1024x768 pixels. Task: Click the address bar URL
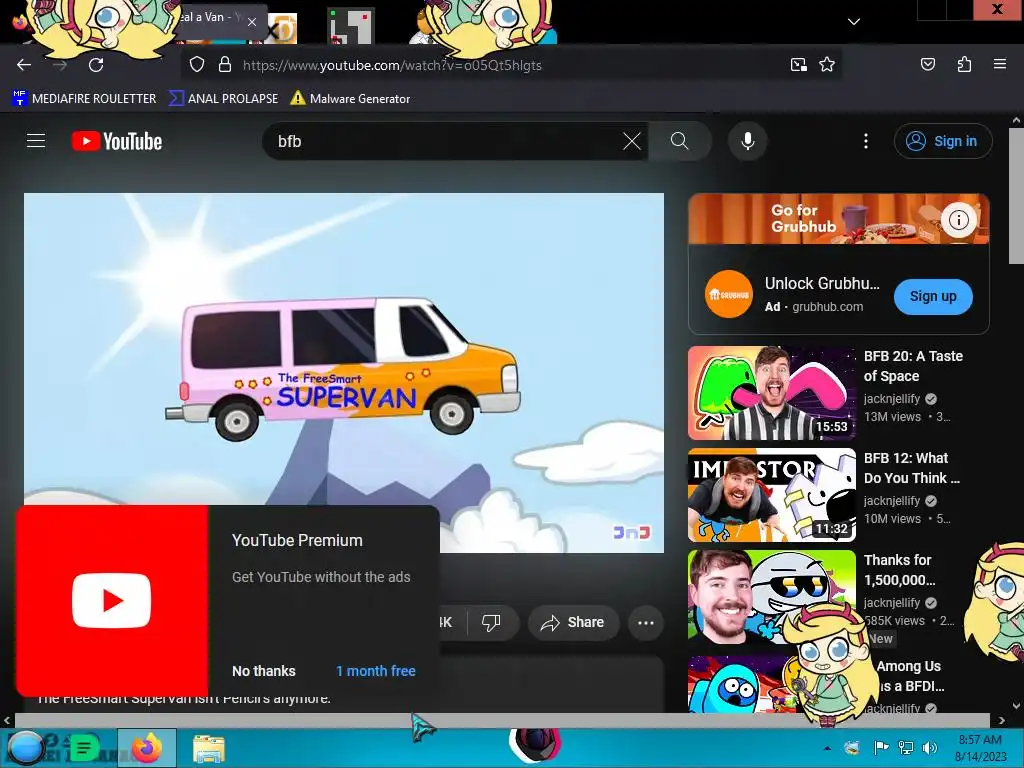coord(392,65)
